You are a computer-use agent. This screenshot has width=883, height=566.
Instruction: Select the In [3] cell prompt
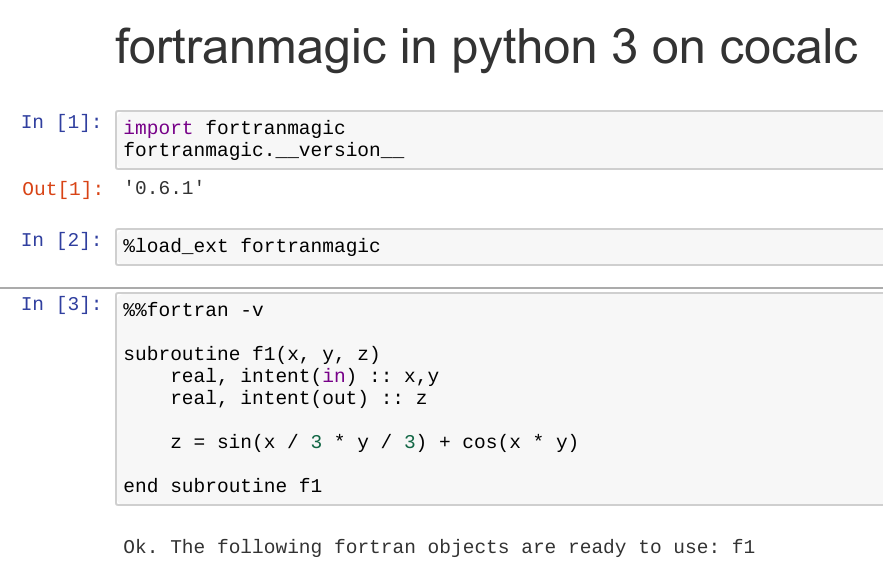click(61, 304)
